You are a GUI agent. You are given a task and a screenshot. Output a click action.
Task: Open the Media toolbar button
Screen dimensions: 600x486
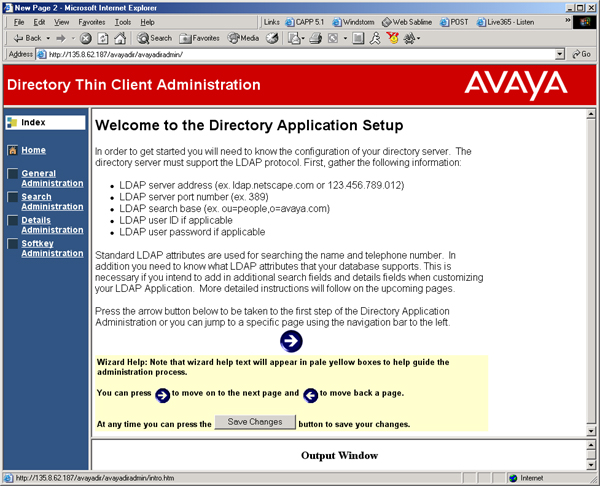tap(244, 38)
